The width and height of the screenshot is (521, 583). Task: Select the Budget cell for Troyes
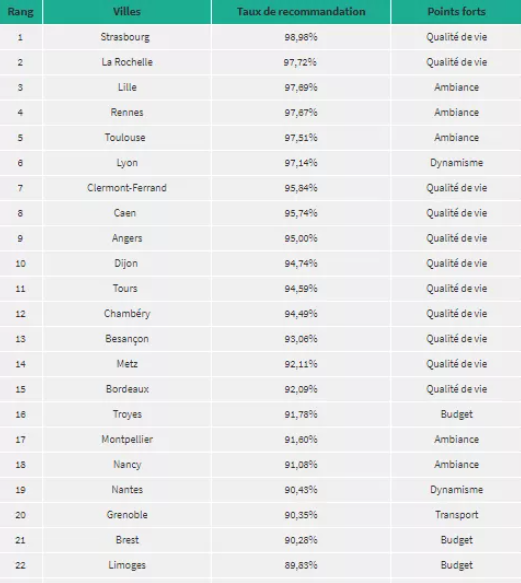pos(456,414)
